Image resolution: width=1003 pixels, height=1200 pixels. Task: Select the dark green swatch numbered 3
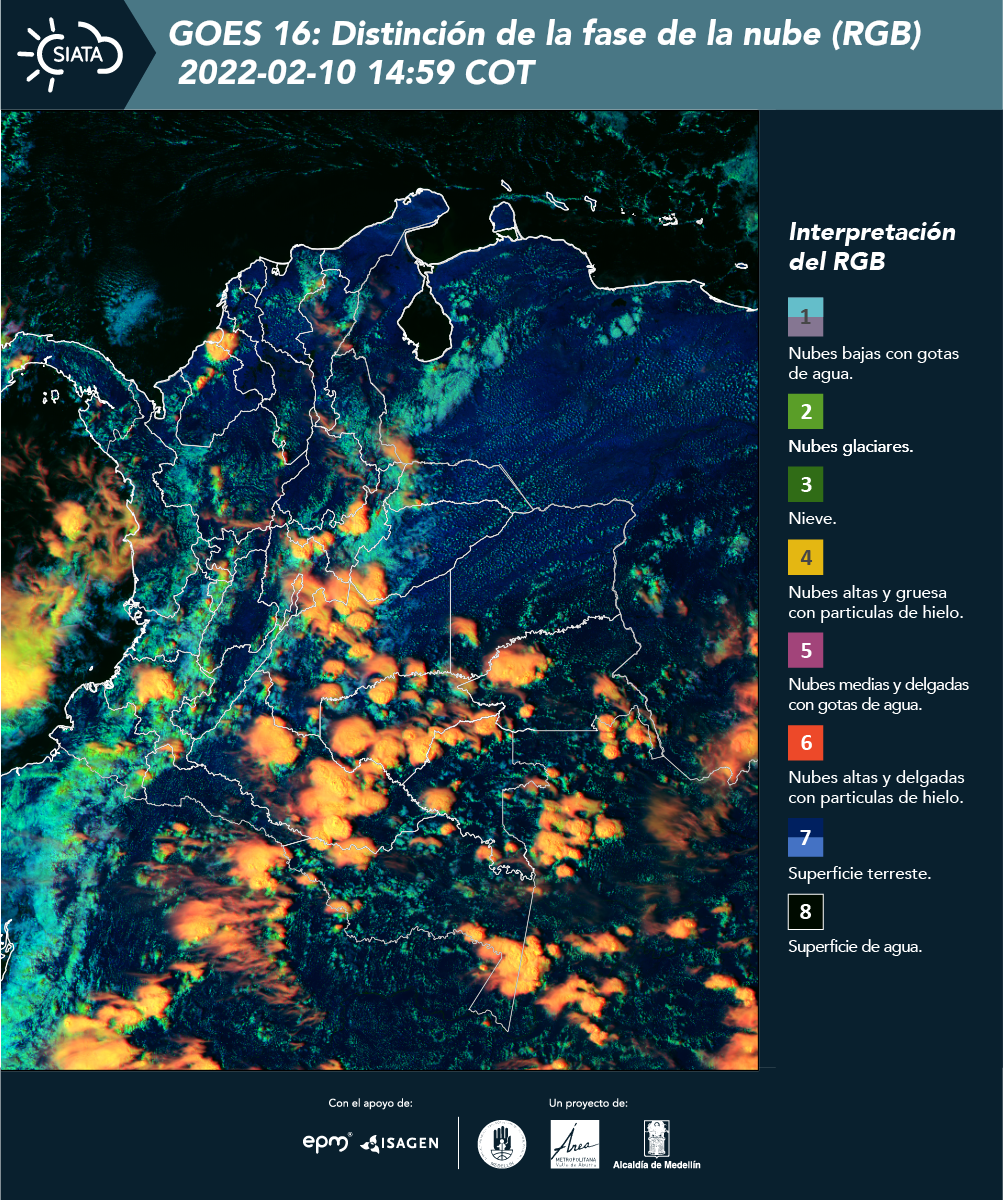coord(805,484)
